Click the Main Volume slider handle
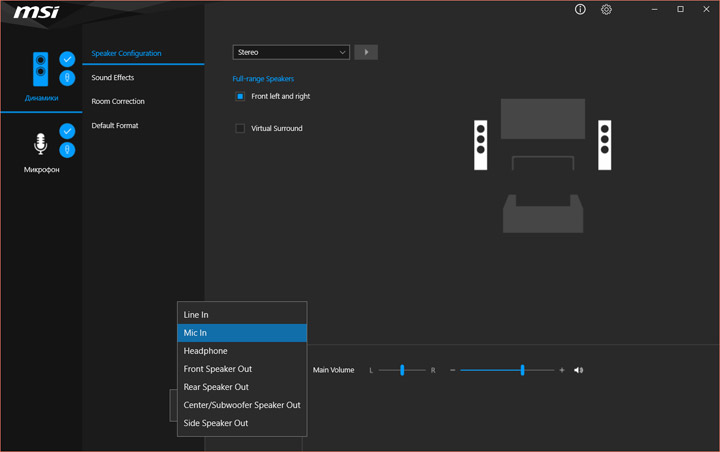This screenshot has height=452, width=720. pyautogui.click(x=522, y=370)
